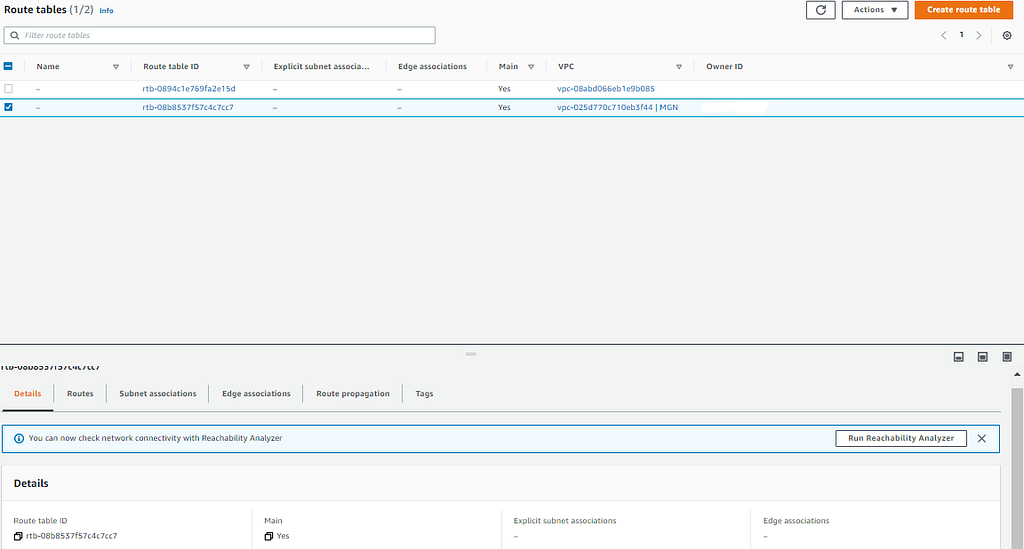Image resolution: width=1024 pixels, height=549 pixels.
Task: Sort by Route table ID column arrow
Action: click(246, 67)
